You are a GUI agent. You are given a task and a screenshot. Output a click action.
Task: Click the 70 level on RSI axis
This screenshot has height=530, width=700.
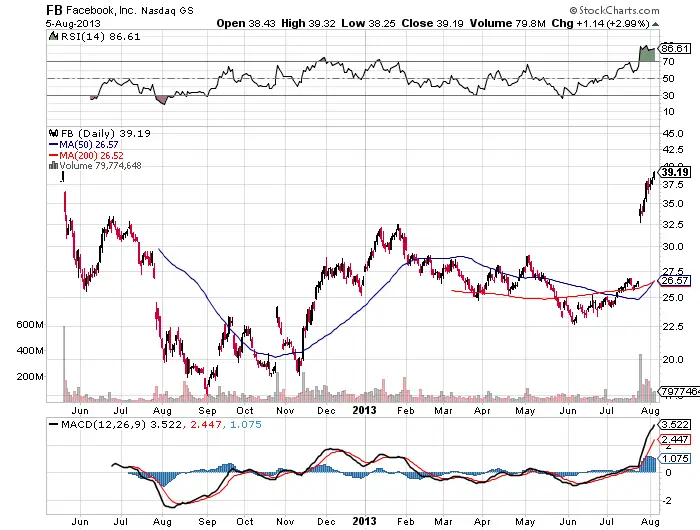[668, 62]
